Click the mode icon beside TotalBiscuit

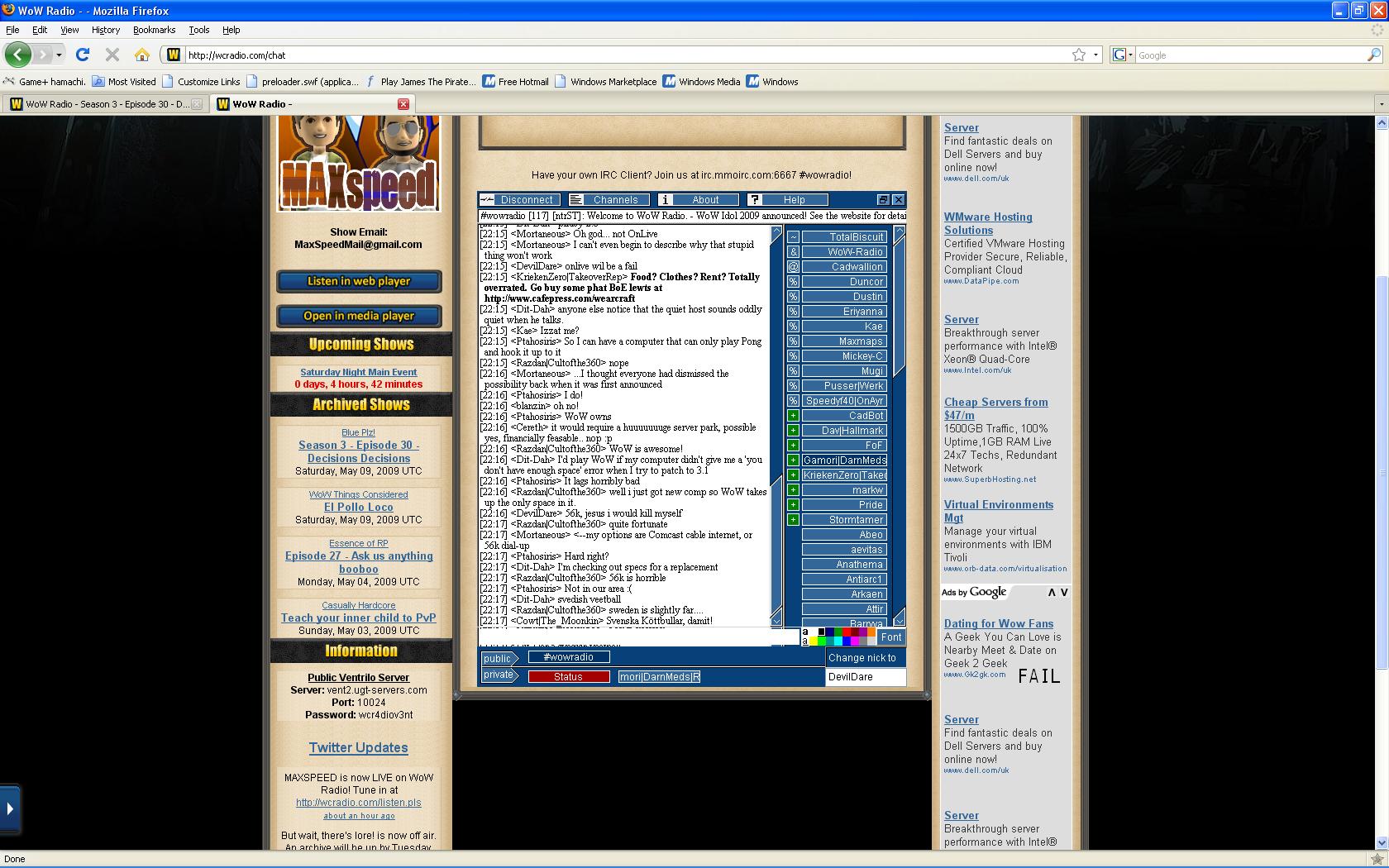[793, 237]
